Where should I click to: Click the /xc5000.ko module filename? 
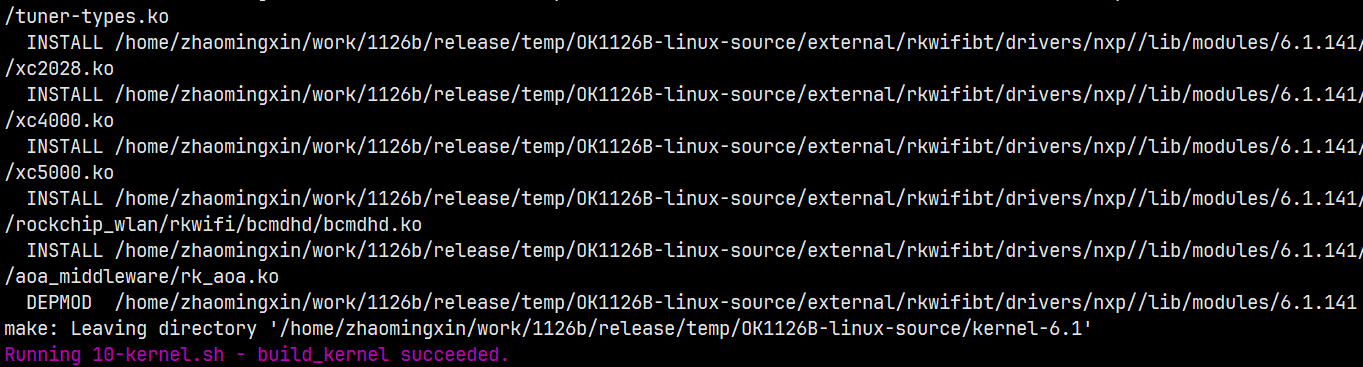click(59, 173)
